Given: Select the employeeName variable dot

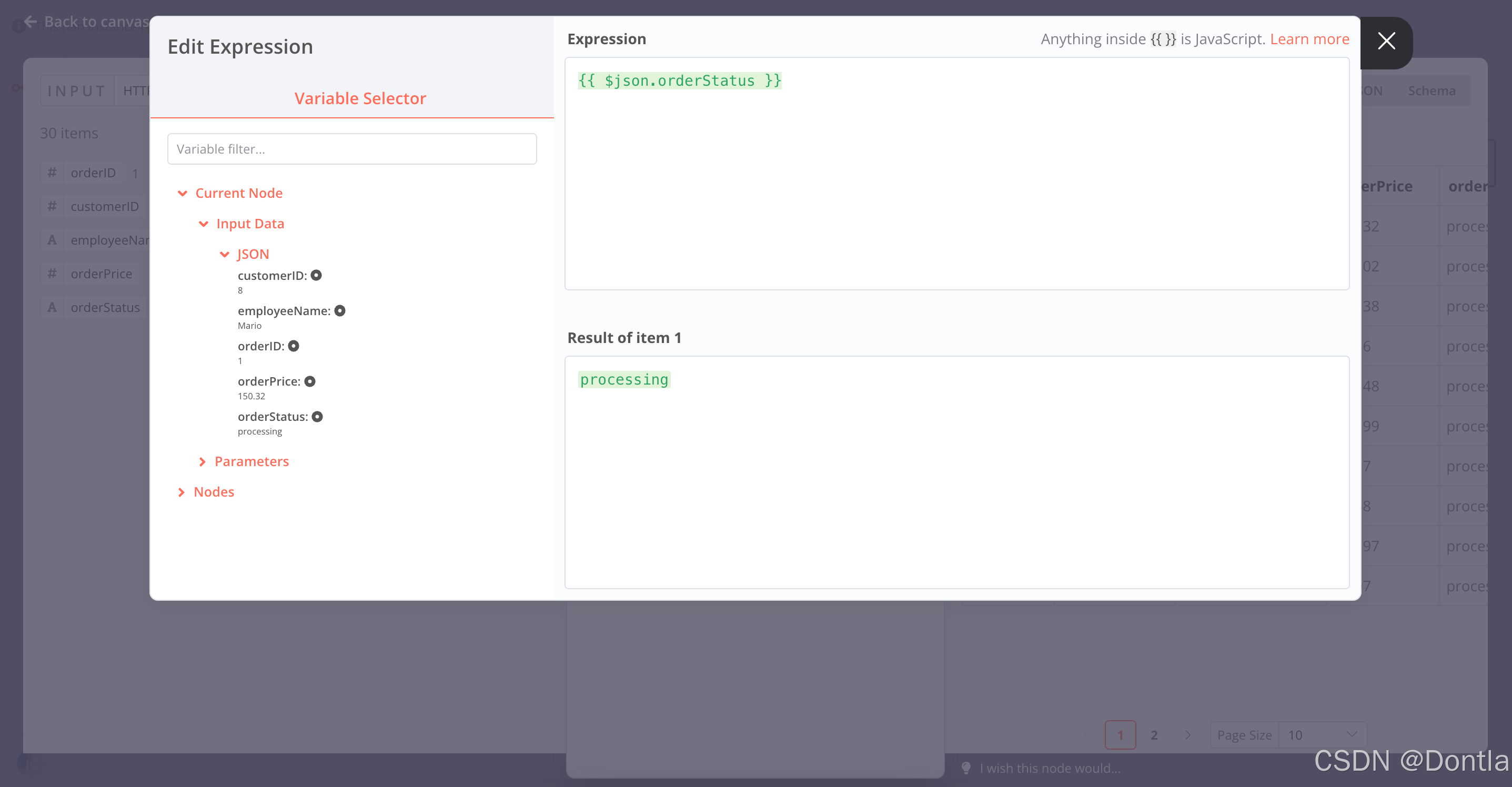Looking at the screenshot, I should click(340, 310).
